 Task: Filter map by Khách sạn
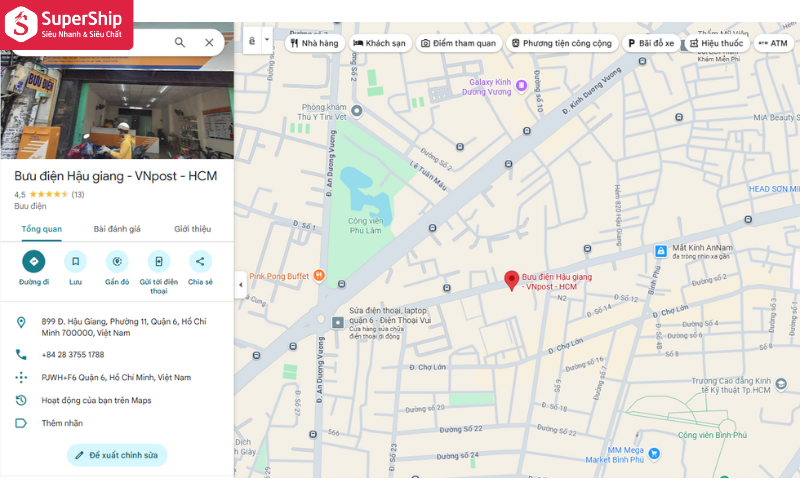380,43
